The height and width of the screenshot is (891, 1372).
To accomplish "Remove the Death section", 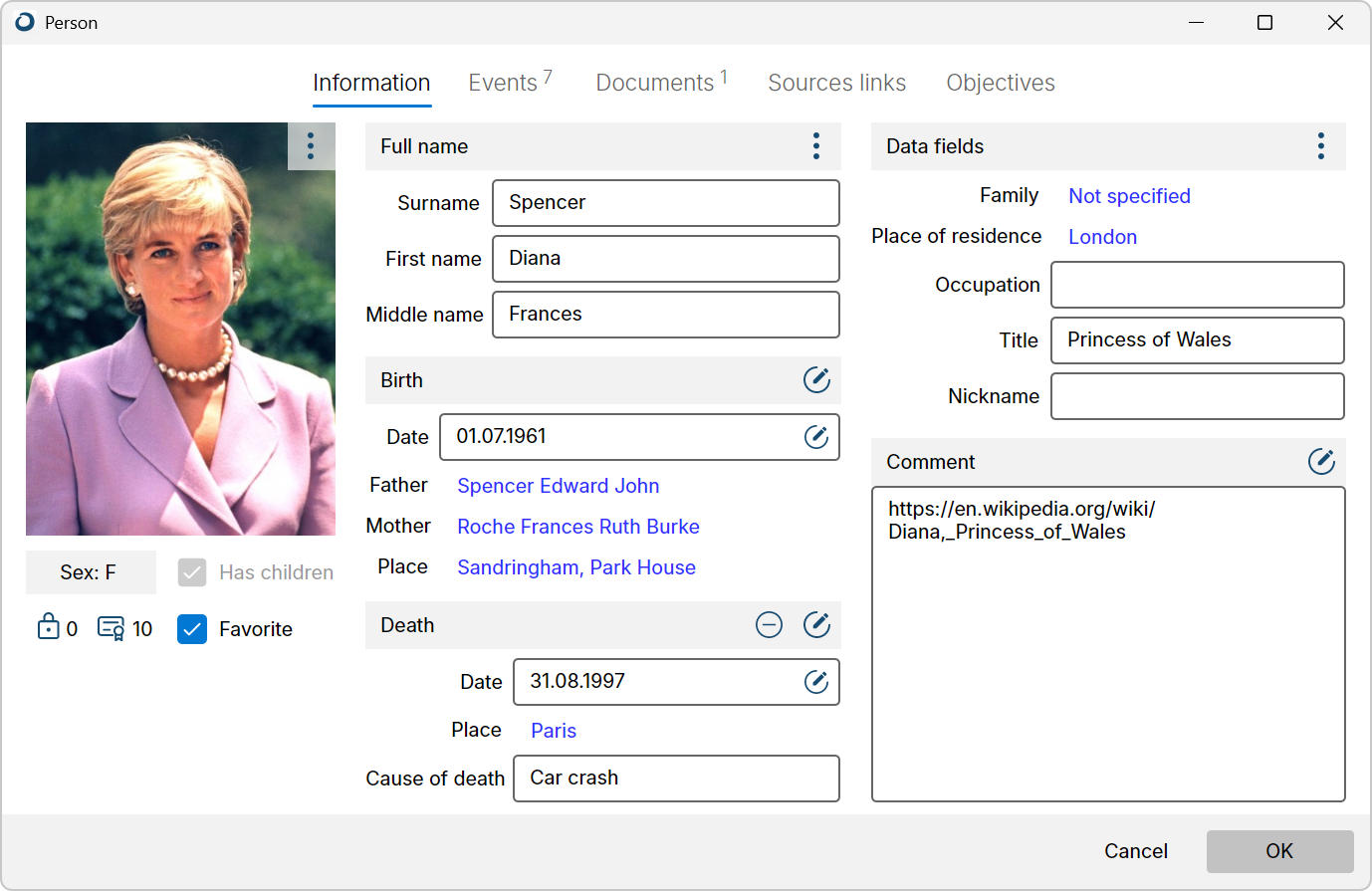I will point(769,624).
